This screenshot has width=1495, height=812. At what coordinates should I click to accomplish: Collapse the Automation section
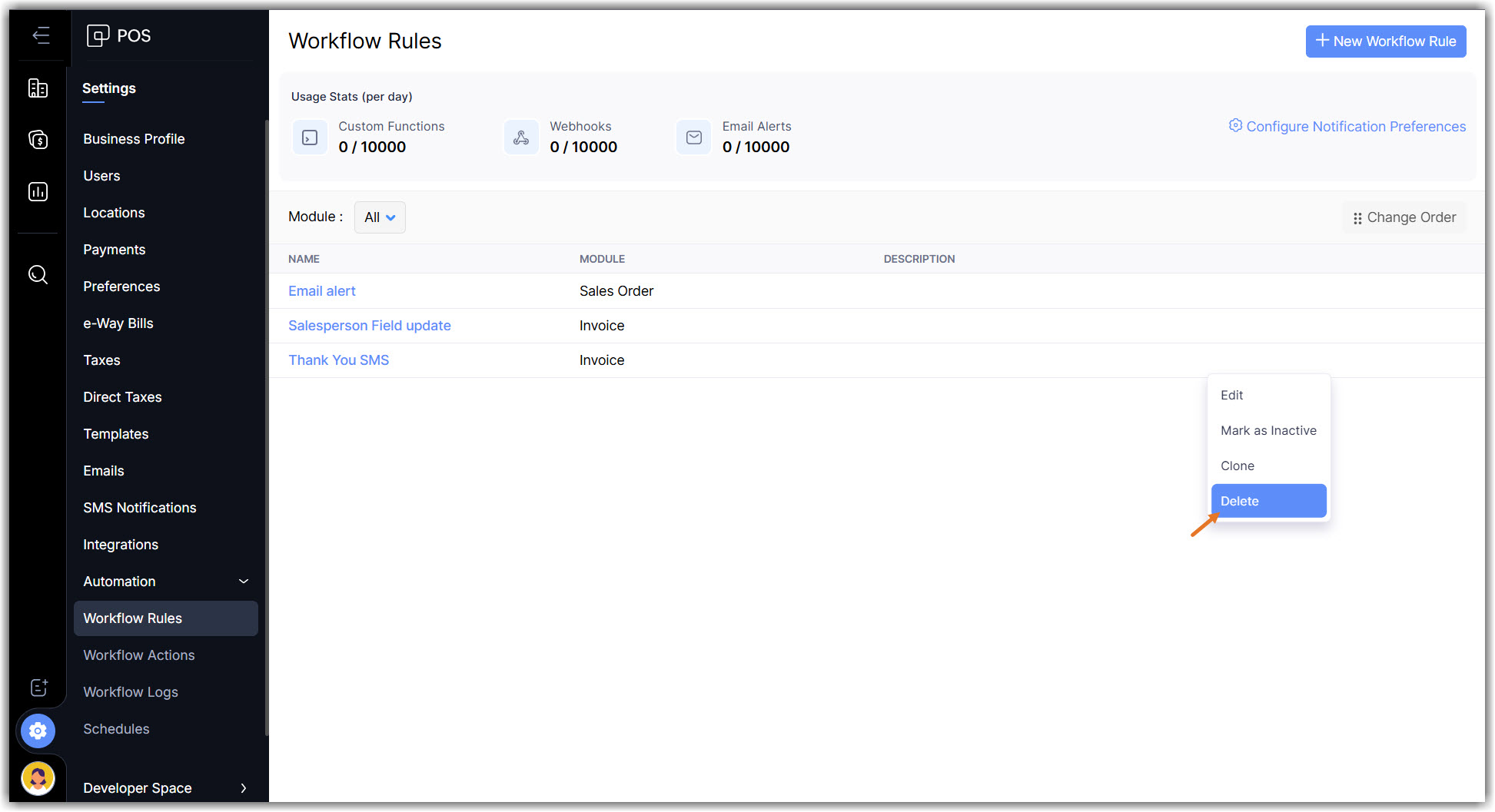[244, 582]
